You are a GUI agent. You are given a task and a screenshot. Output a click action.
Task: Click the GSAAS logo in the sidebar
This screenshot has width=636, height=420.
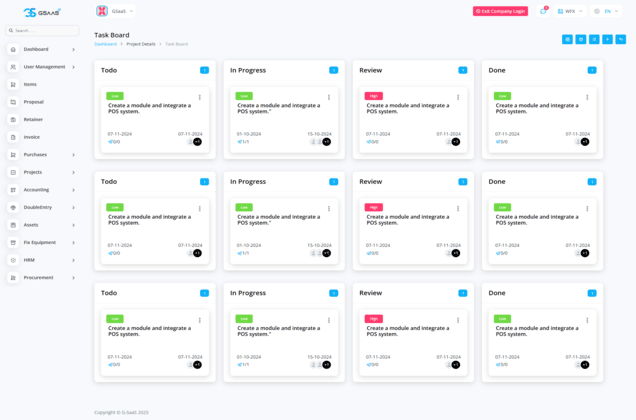41,12
